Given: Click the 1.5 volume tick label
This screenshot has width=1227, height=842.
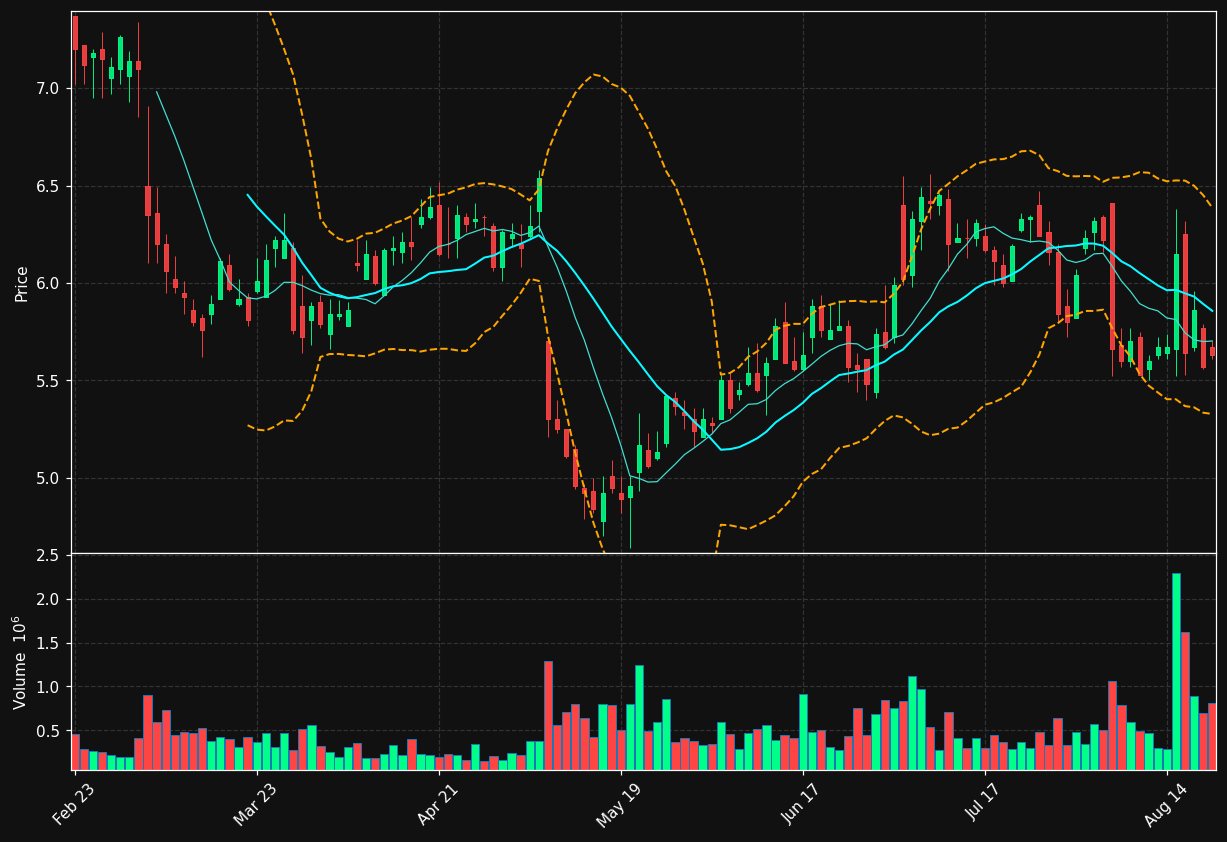Looking at the screenshot, I should (49, 644).
